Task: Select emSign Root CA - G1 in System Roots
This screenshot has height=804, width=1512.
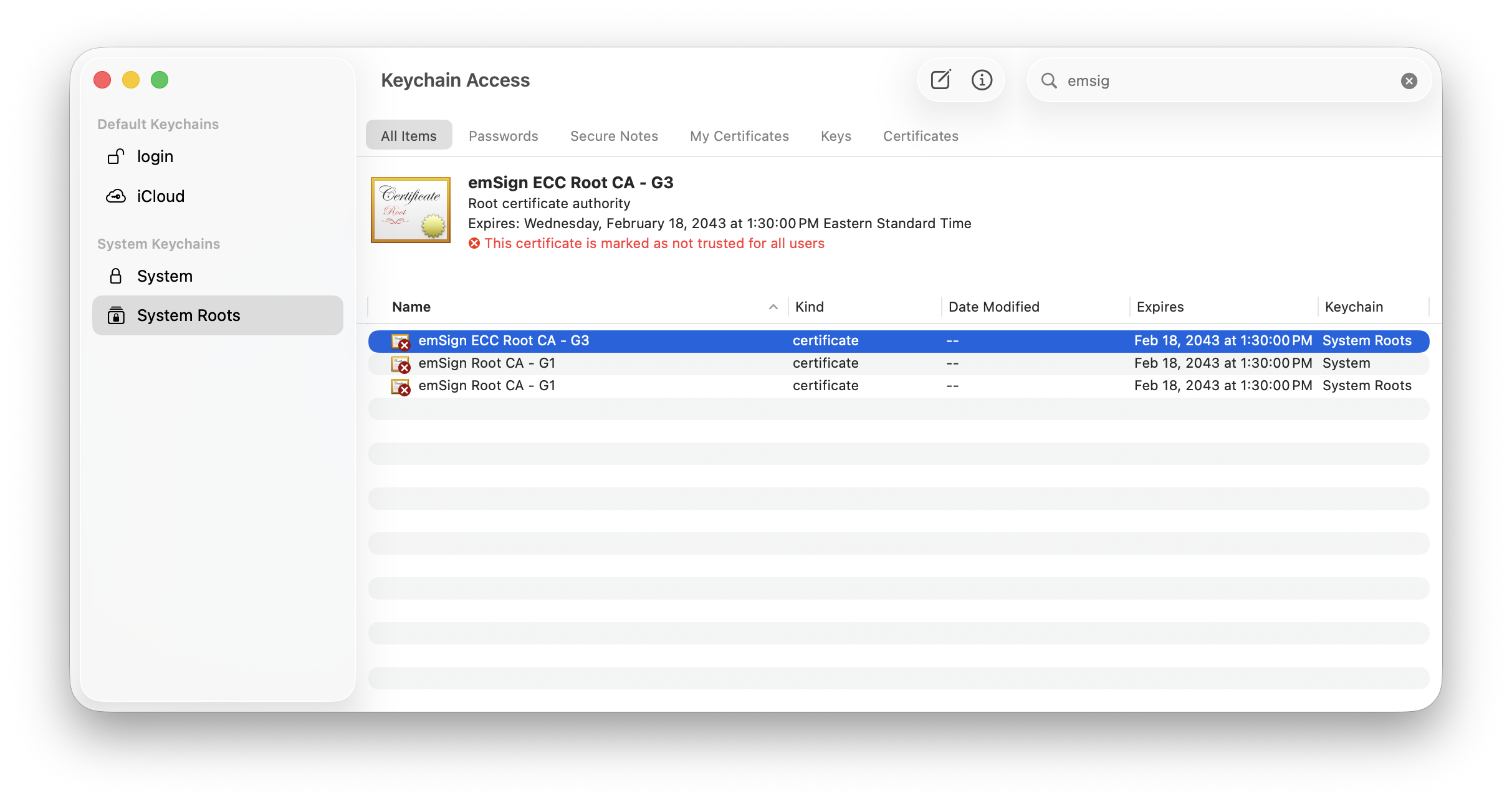Action: pyautogui.click(x=898, y=386)
